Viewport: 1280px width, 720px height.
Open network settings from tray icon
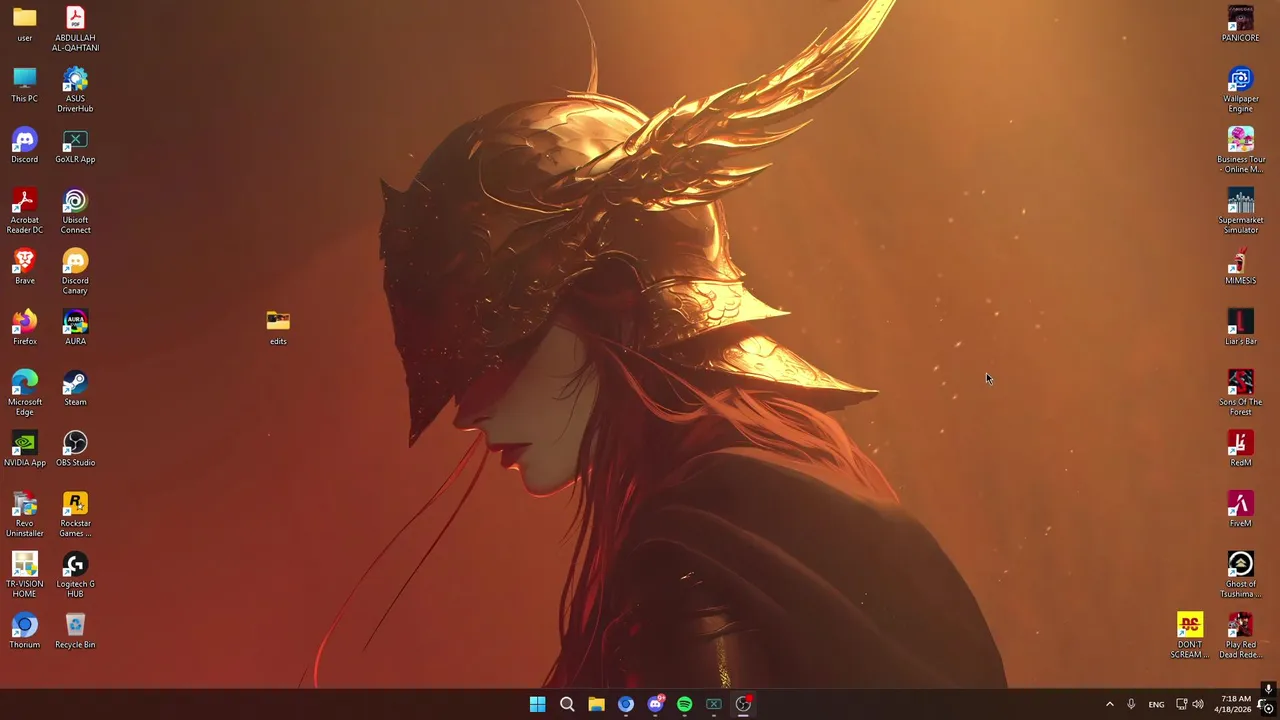coord(1181,704)
